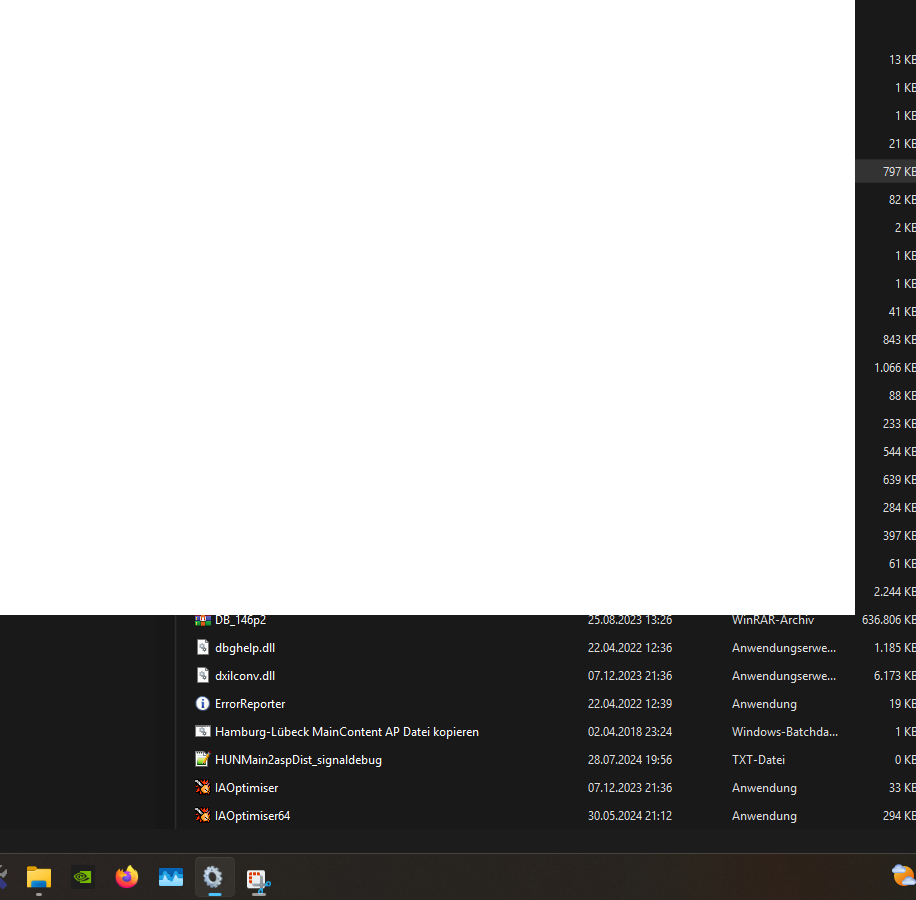Click the DLL file icon beside dbghelp.dll
This screenshot has height=900, width=916.
[x=203, y=648]
